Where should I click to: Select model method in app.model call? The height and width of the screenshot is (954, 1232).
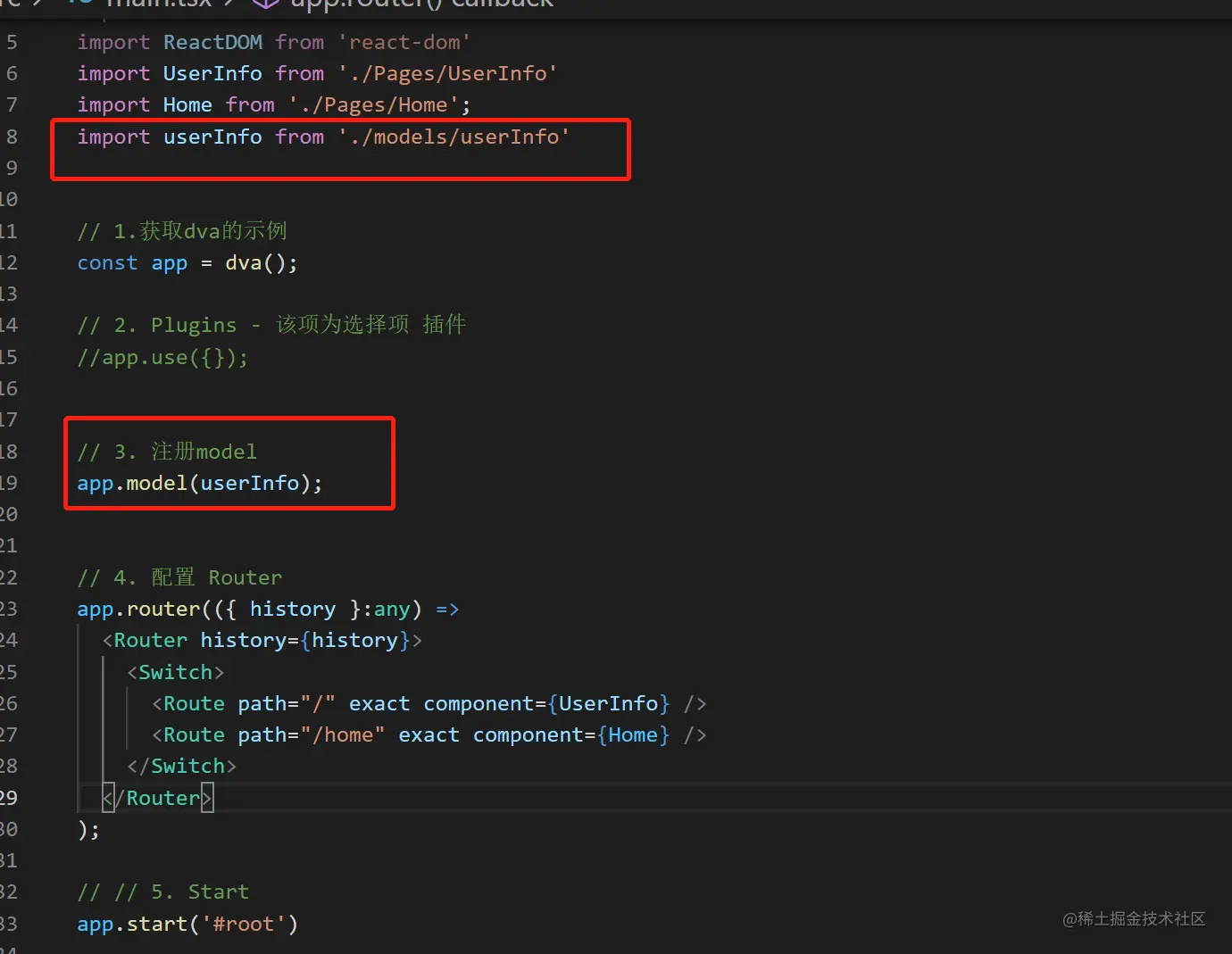[157, 483]
